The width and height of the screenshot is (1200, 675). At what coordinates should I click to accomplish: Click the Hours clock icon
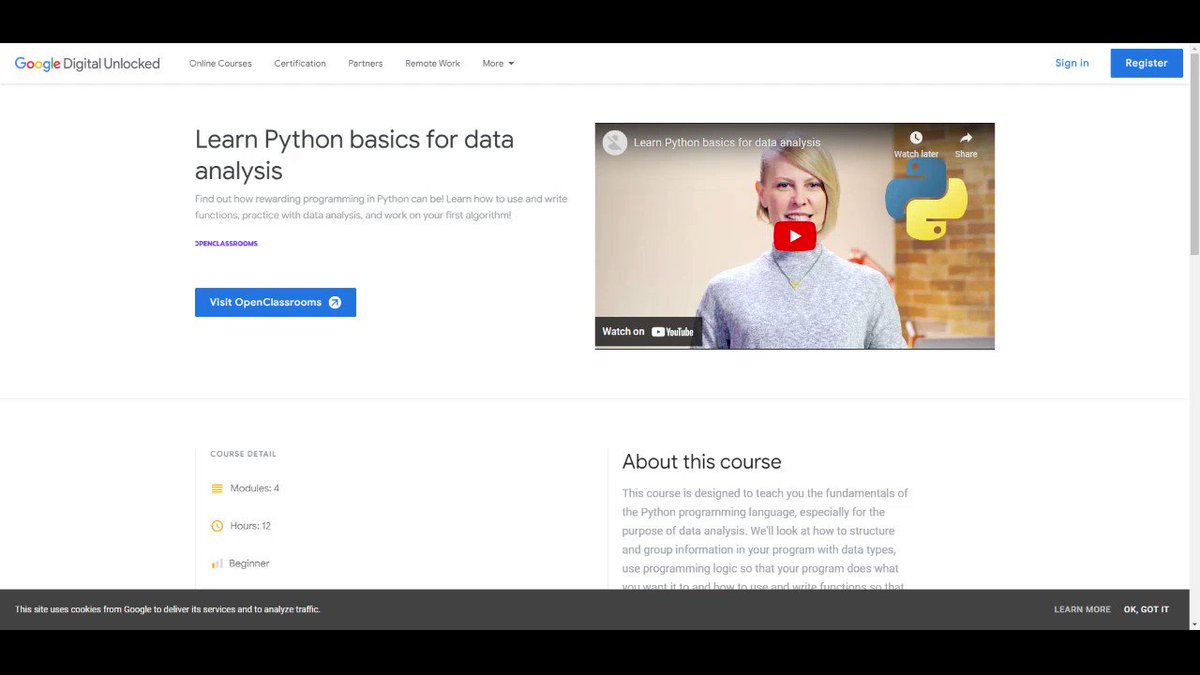[x=217, y=526]
